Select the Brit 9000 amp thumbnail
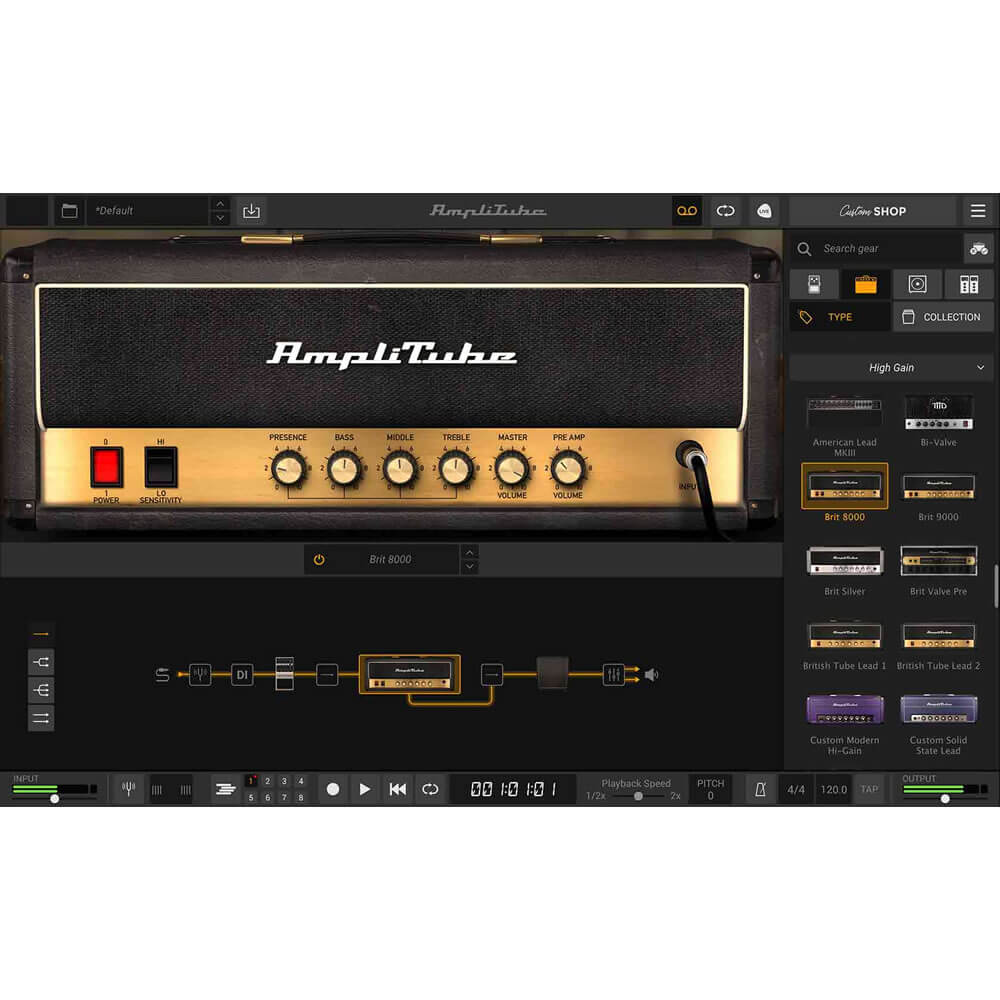This screenshot has width=1000, height=1000. [x=938, y=487]
